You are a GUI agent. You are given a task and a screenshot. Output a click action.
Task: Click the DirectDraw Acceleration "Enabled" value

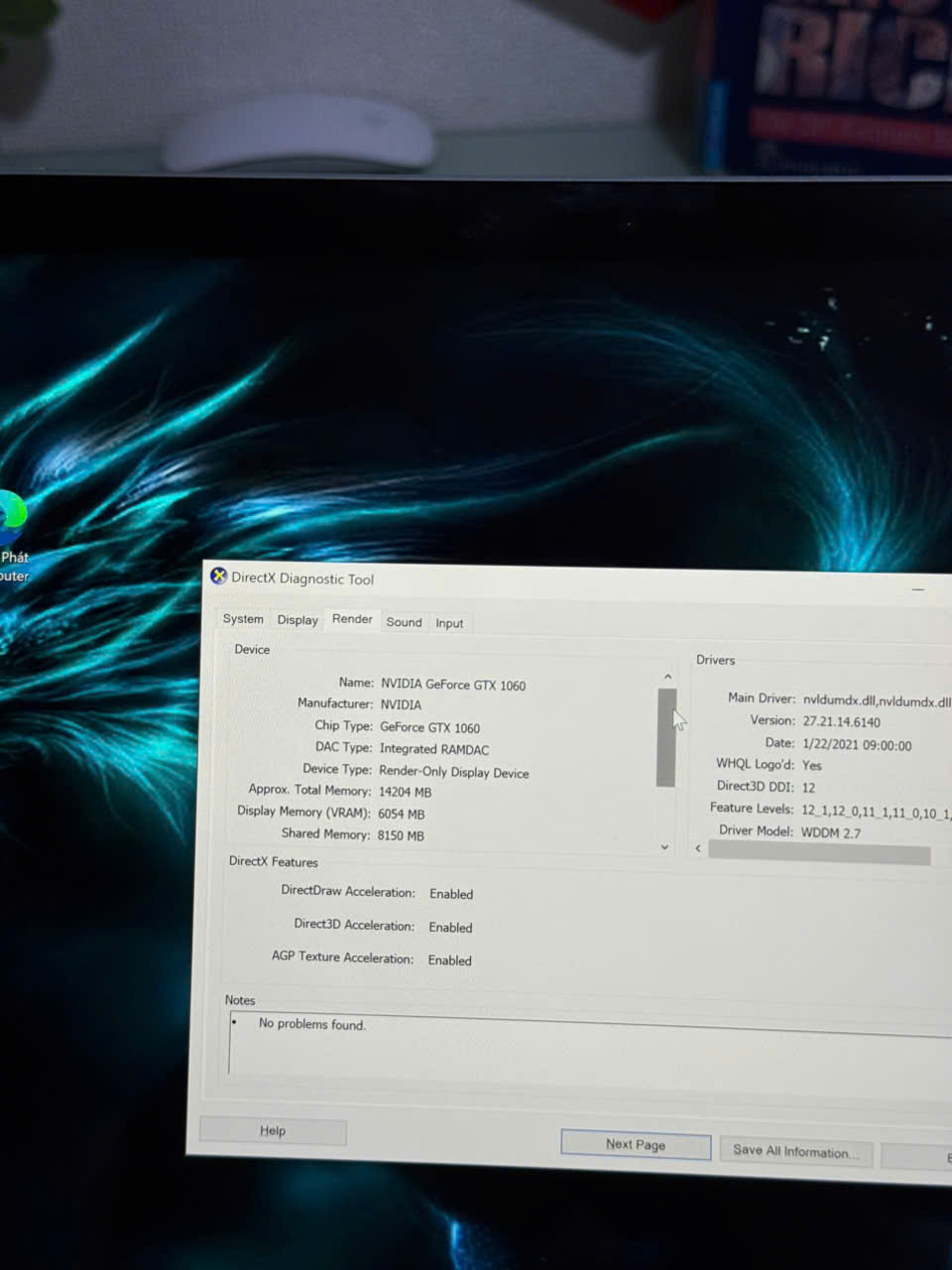coord(451,894)
